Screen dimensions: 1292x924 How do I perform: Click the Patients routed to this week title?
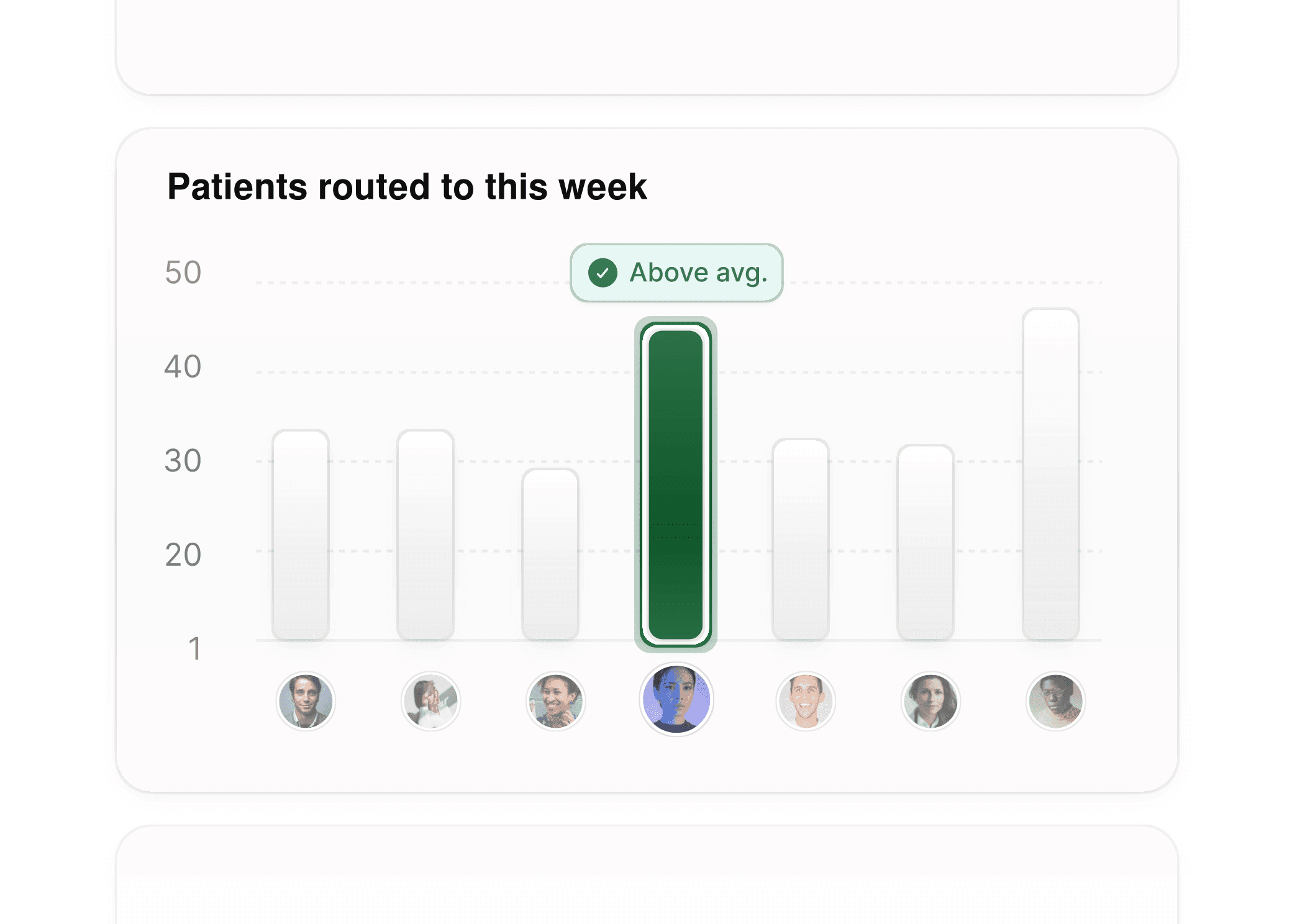pos(407,185)
